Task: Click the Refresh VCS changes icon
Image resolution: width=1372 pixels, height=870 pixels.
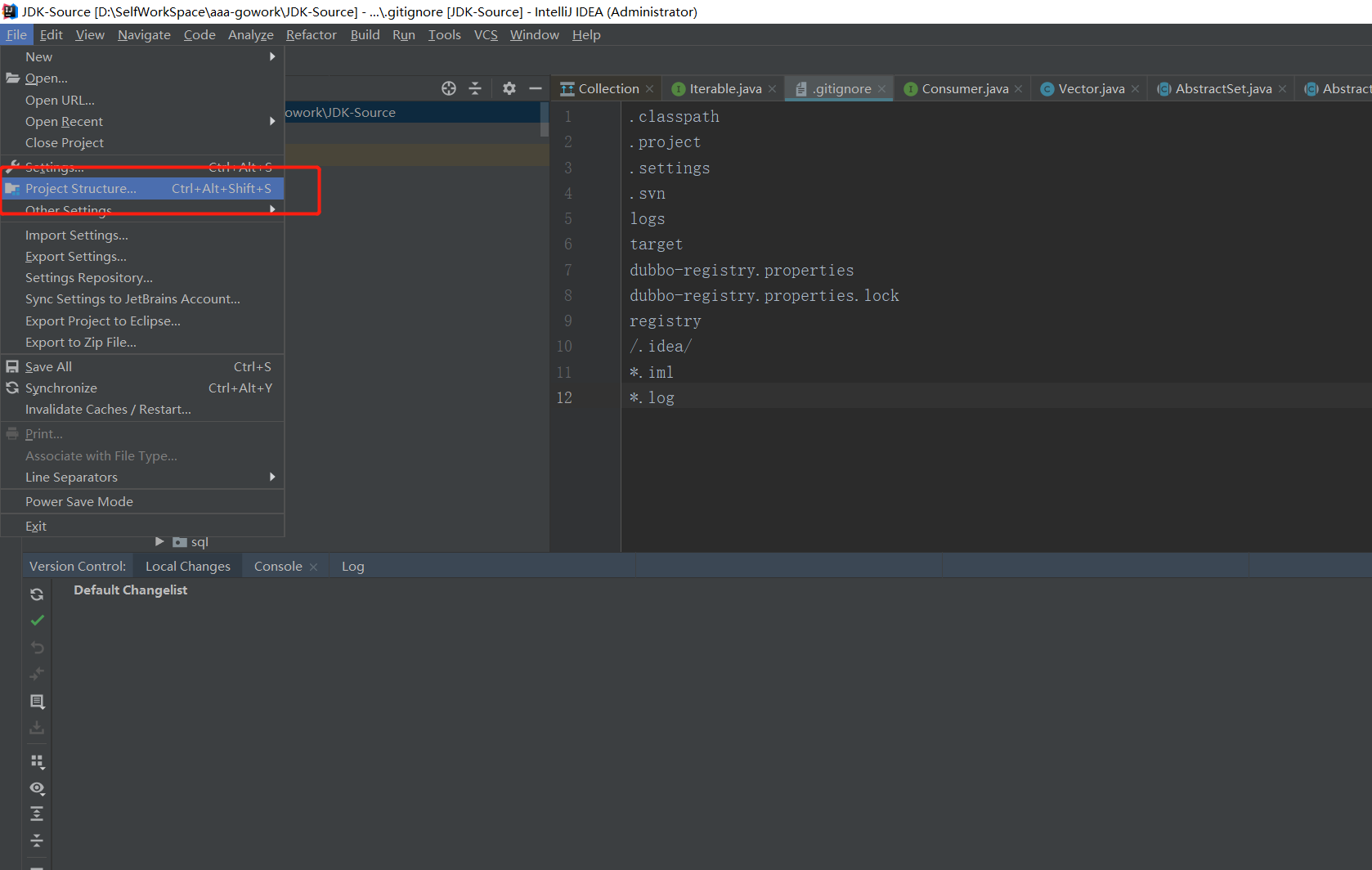Action: (37, 594)
